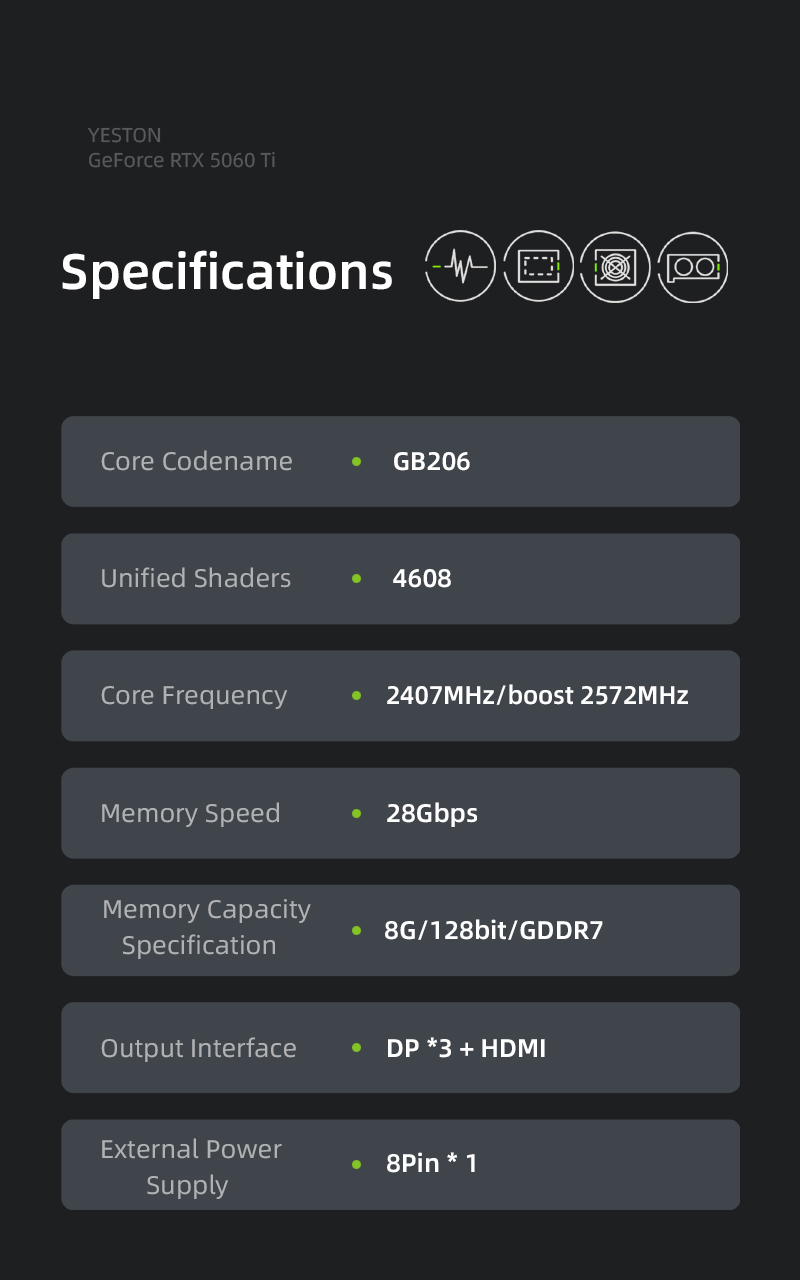Click the Specifications heading
The height and width of the screenshot is (1280, 800).
(x=227, y=271)
